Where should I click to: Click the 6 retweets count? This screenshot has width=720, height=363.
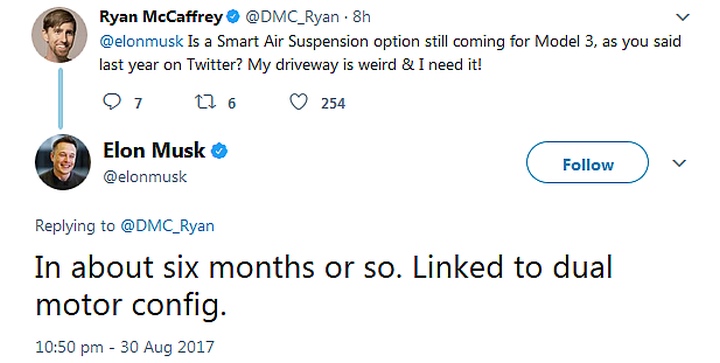[x=232, y=103]
